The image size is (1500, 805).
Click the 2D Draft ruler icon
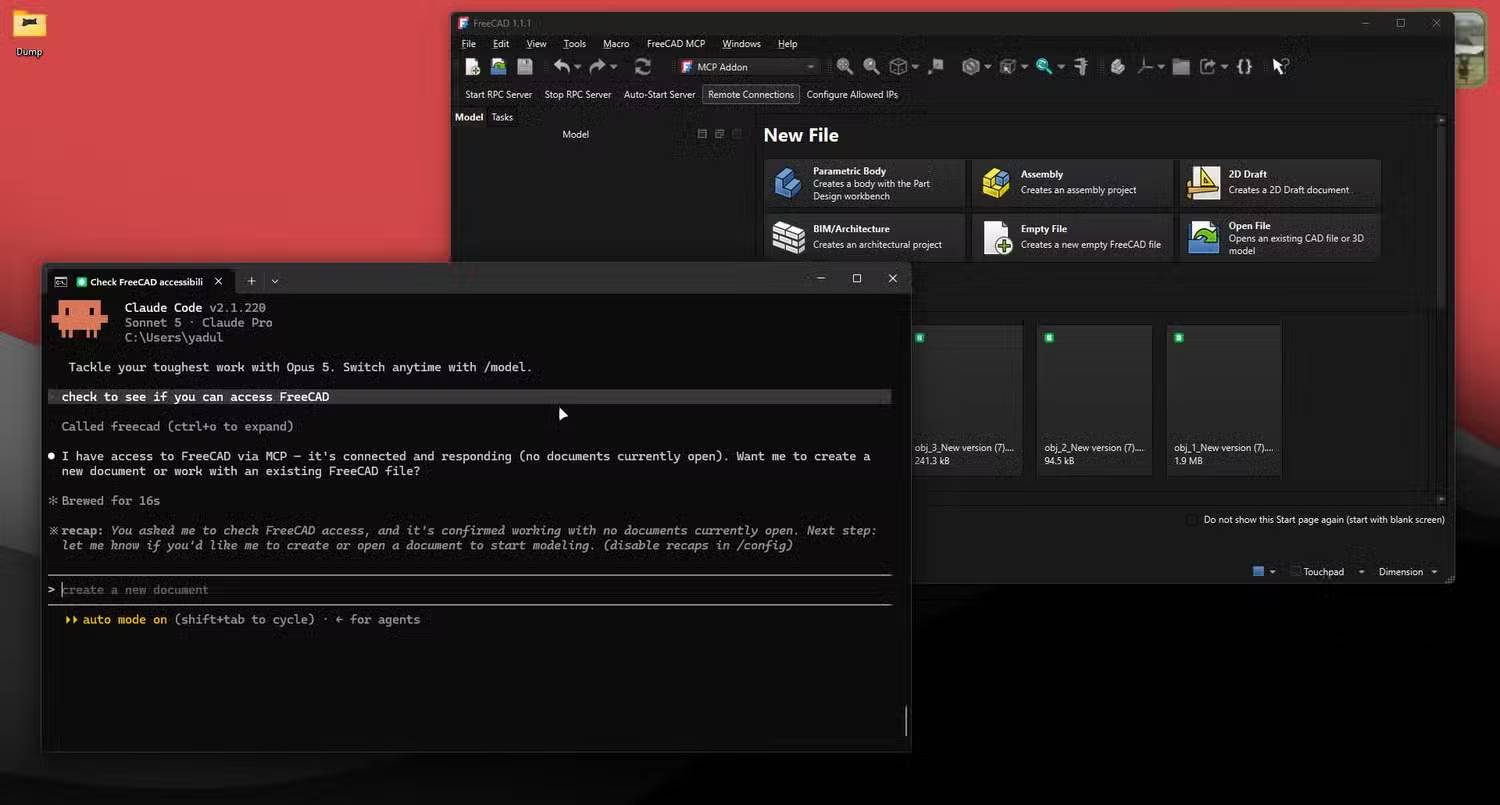click(1204, 183)
